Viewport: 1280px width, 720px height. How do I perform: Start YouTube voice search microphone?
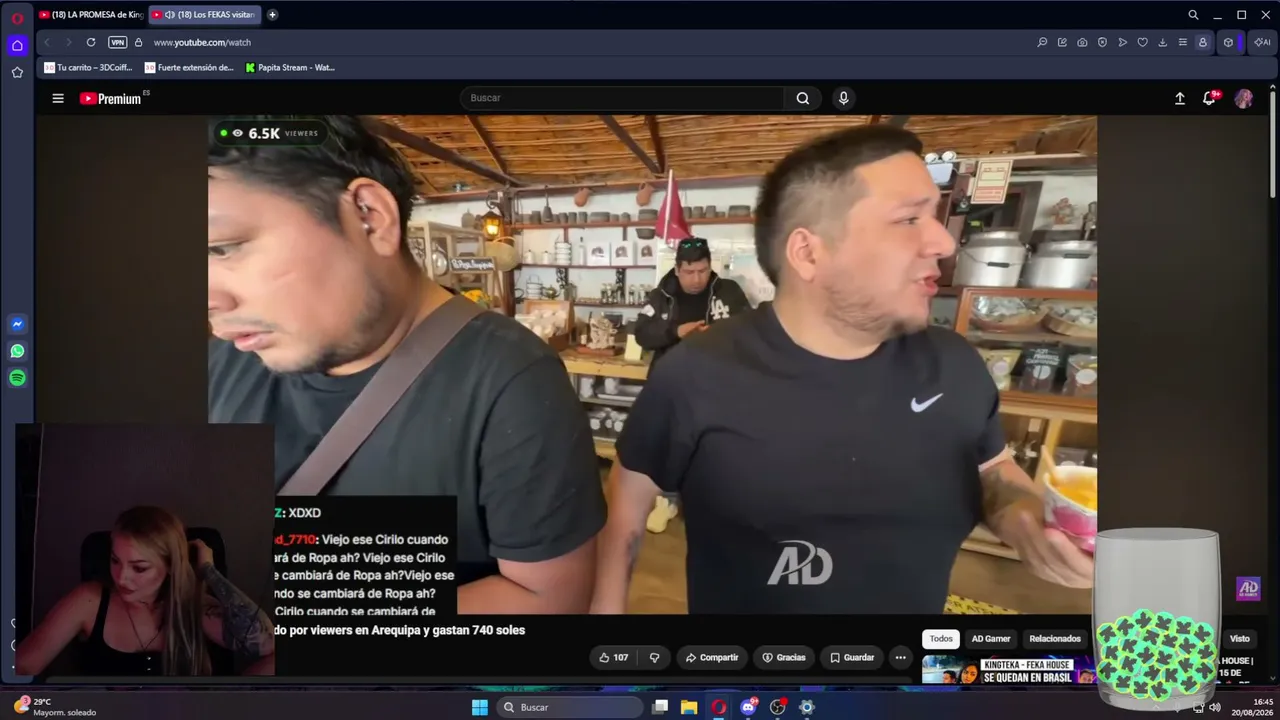click(843, 98)
